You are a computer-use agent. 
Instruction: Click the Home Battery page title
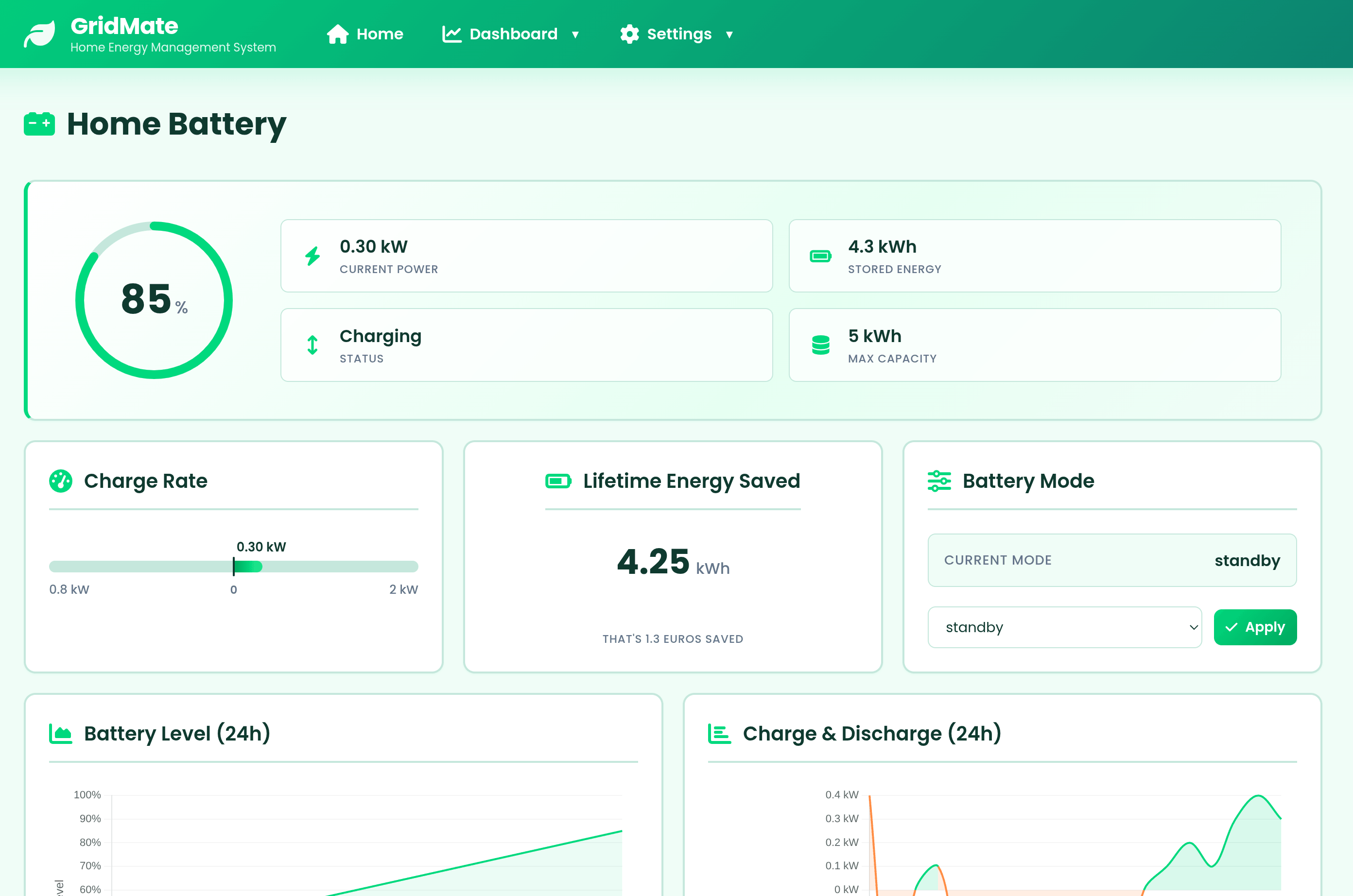tap(176, 124)
